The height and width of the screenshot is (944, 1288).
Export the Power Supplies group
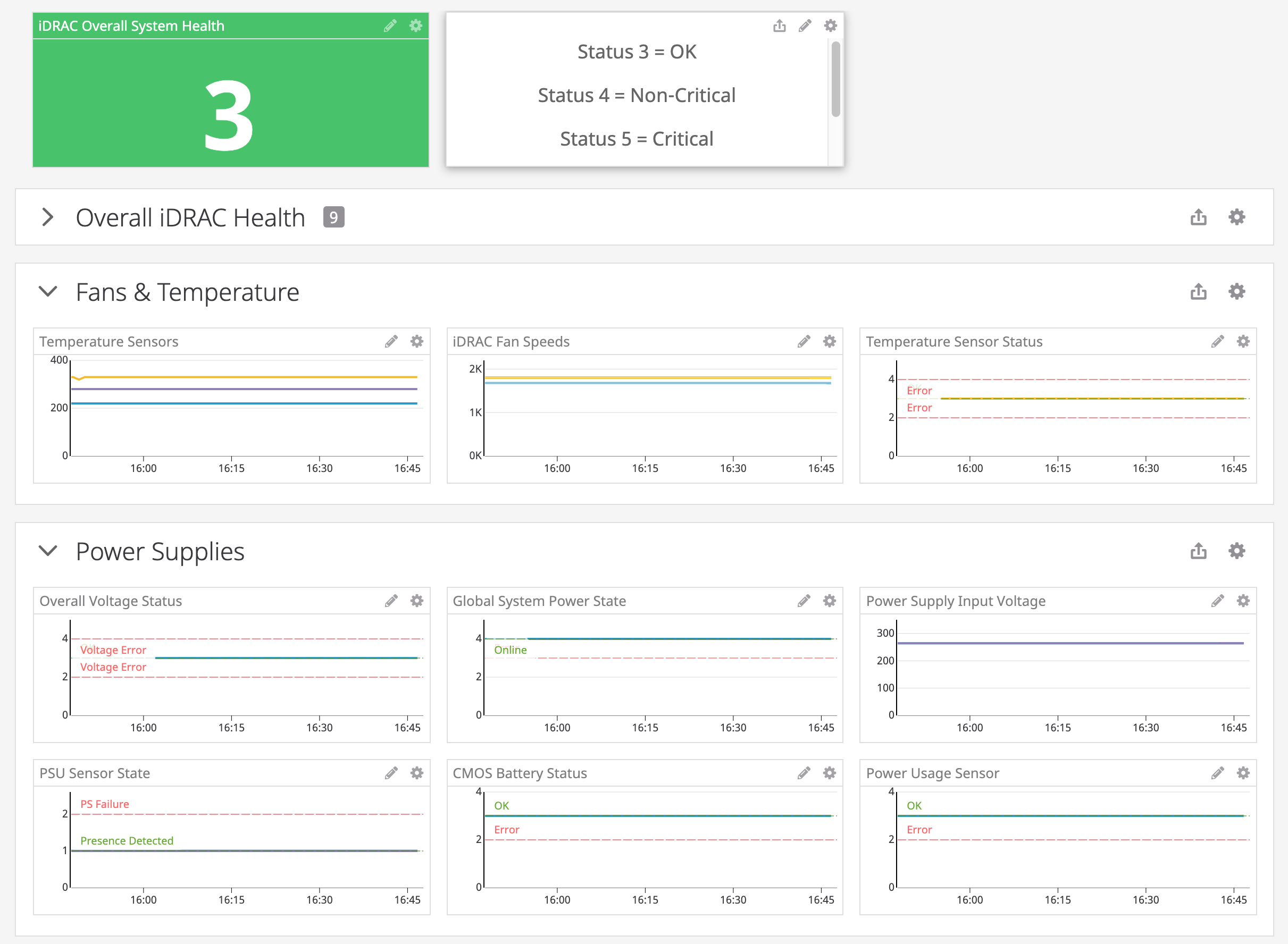[x=1199, y=551]
